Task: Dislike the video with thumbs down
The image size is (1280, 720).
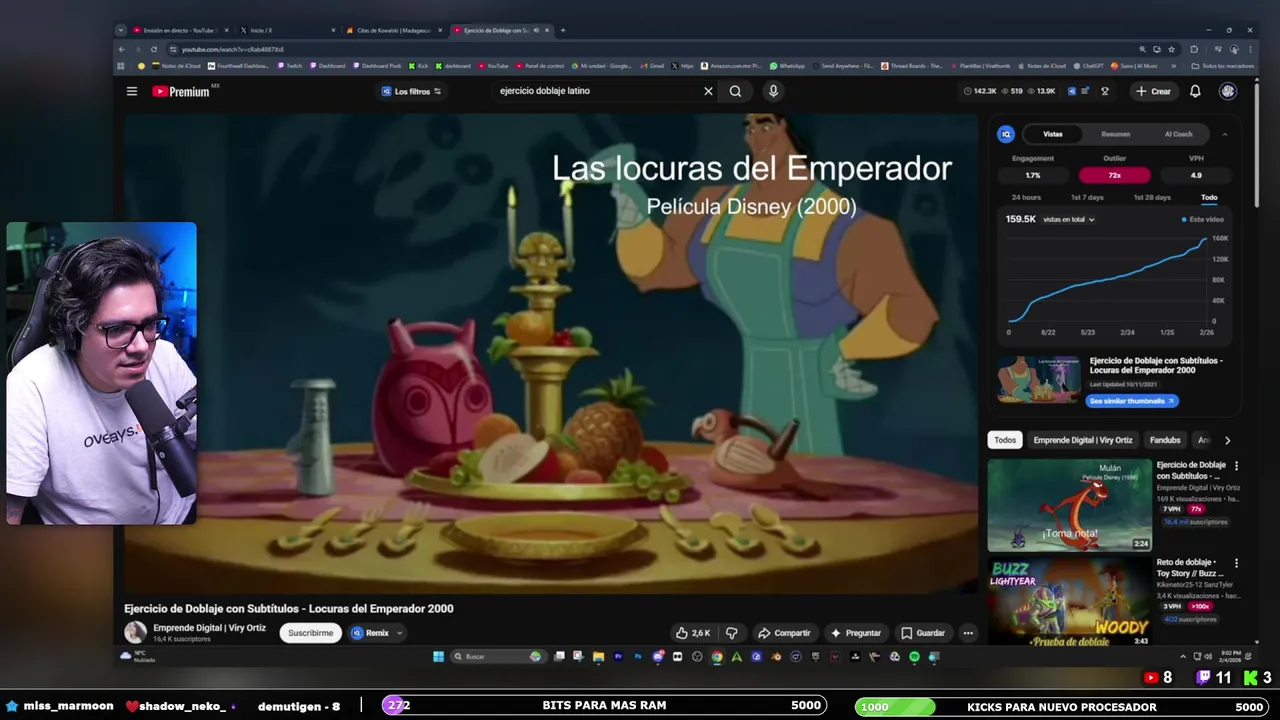Action: [731, 633]
